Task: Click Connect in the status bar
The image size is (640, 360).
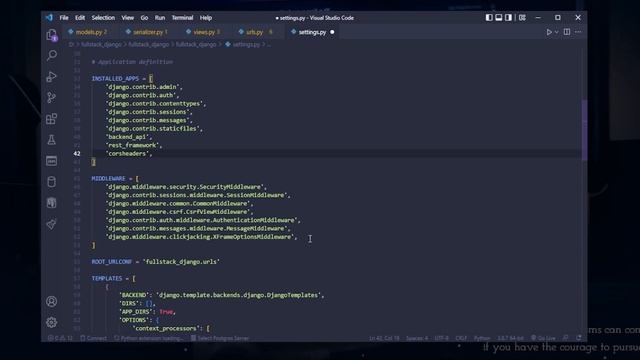Action: (x=93, y=338)
